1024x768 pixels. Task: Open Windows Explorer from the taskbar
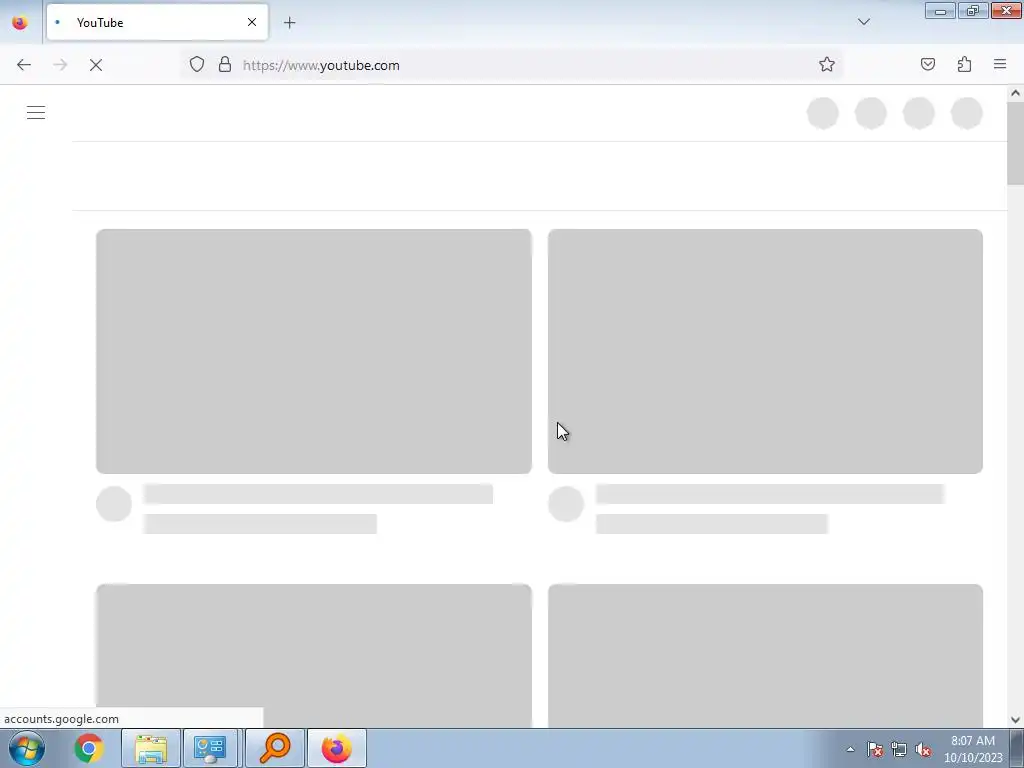[151, 748]
